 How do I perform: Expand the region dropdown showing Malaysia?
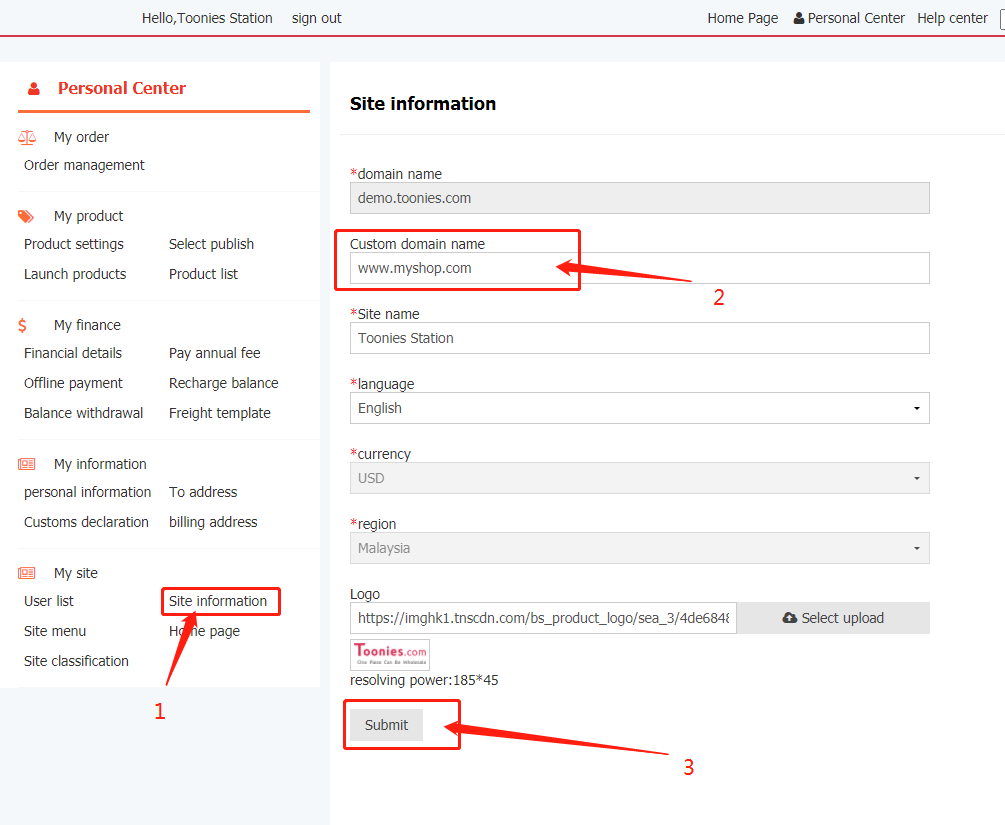[x=639, y=548]
